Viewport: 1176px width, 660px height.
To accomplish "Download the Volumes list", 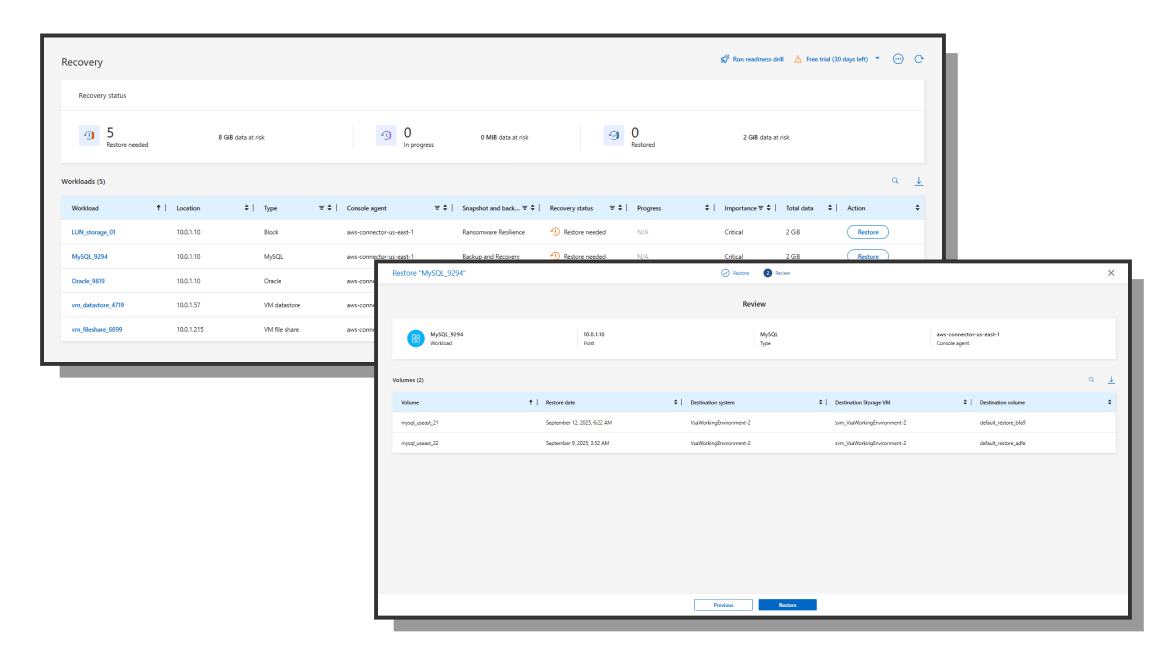I will [x=1111, y=380].
